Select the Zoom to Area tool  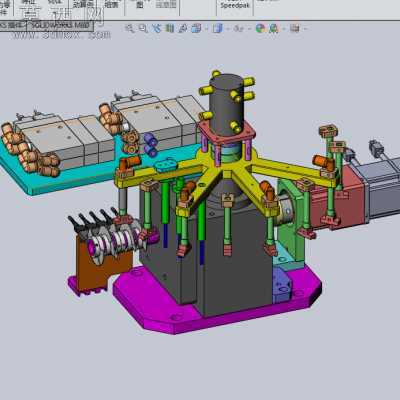(x=143, y=28)
